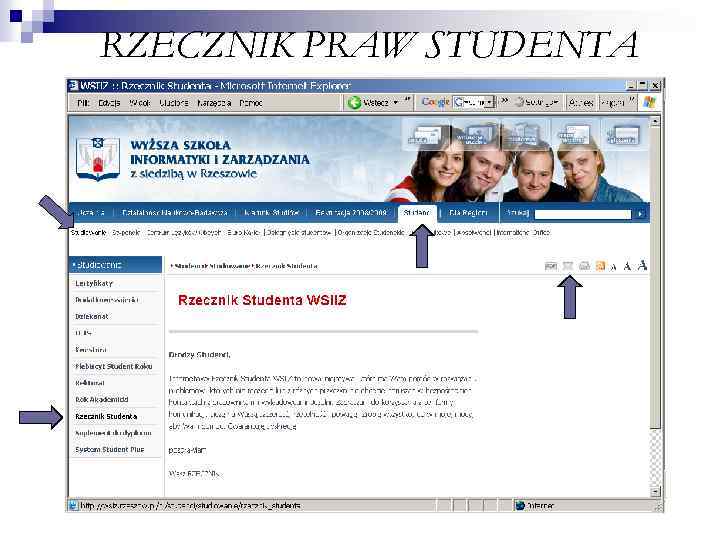Set largest font with the large A icon

[642, 265]
